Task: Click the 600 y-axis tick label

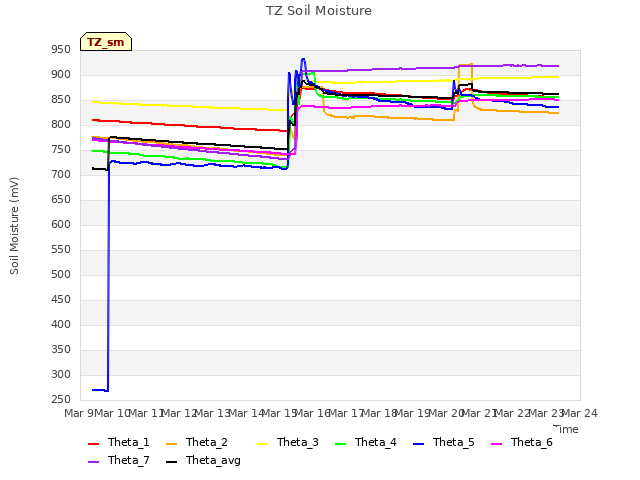Action: coord(61,224)
